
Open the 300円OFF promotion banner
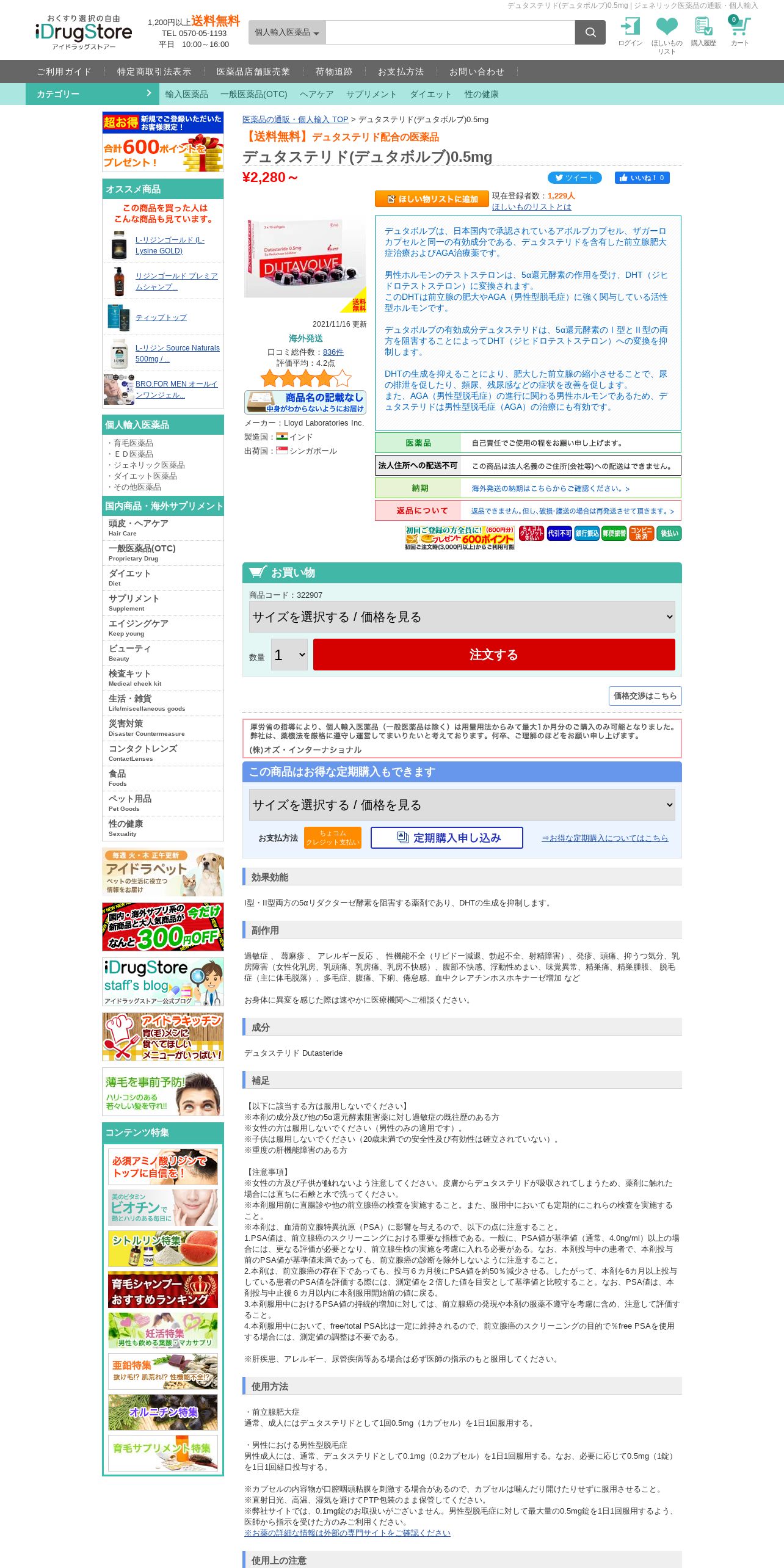click(163, 927)
